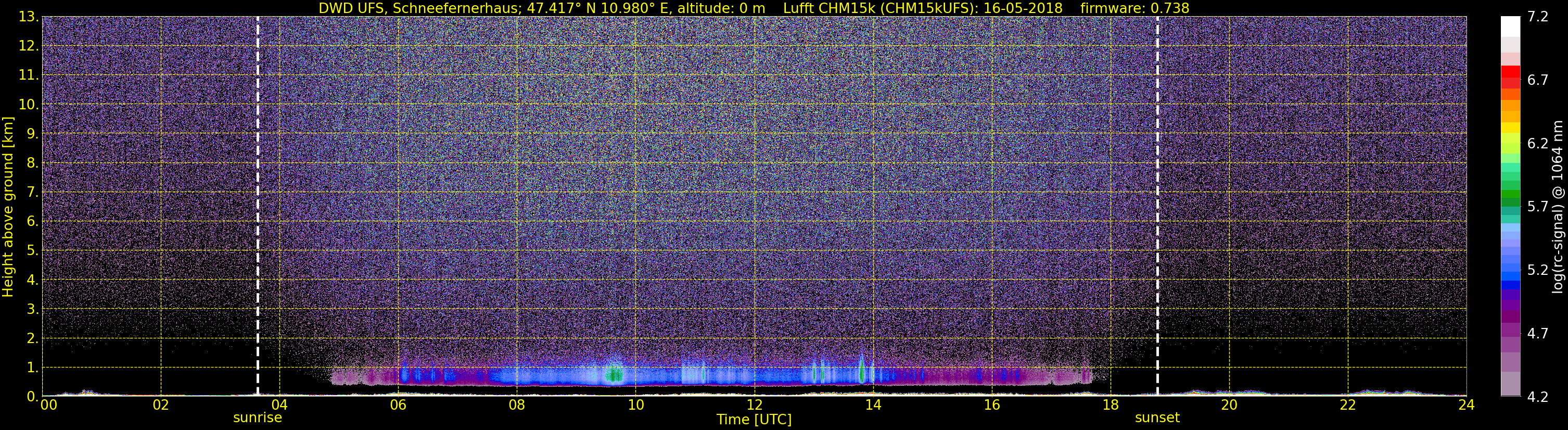
Task: Click the 6.7 value on the colorbar
Action: pyautogui.click(x=1538, y=80)
